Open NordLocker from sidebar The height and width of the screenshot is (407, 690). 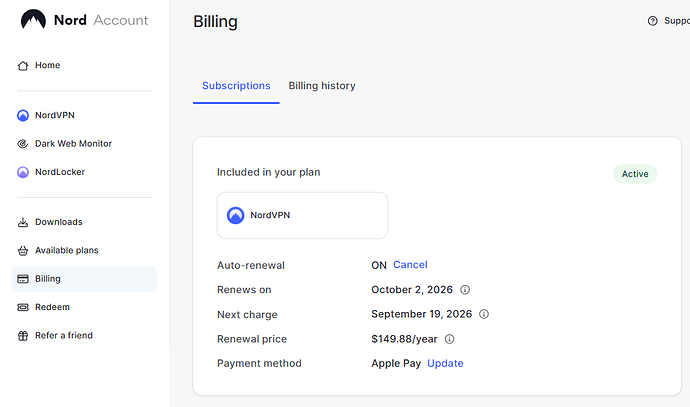59,172
